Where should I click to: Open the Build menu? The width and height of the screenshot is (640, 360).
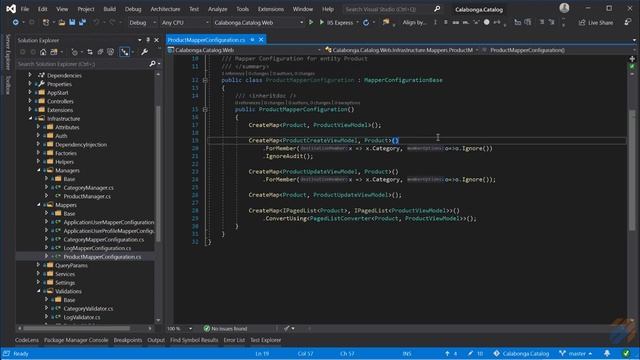point(109,9)
